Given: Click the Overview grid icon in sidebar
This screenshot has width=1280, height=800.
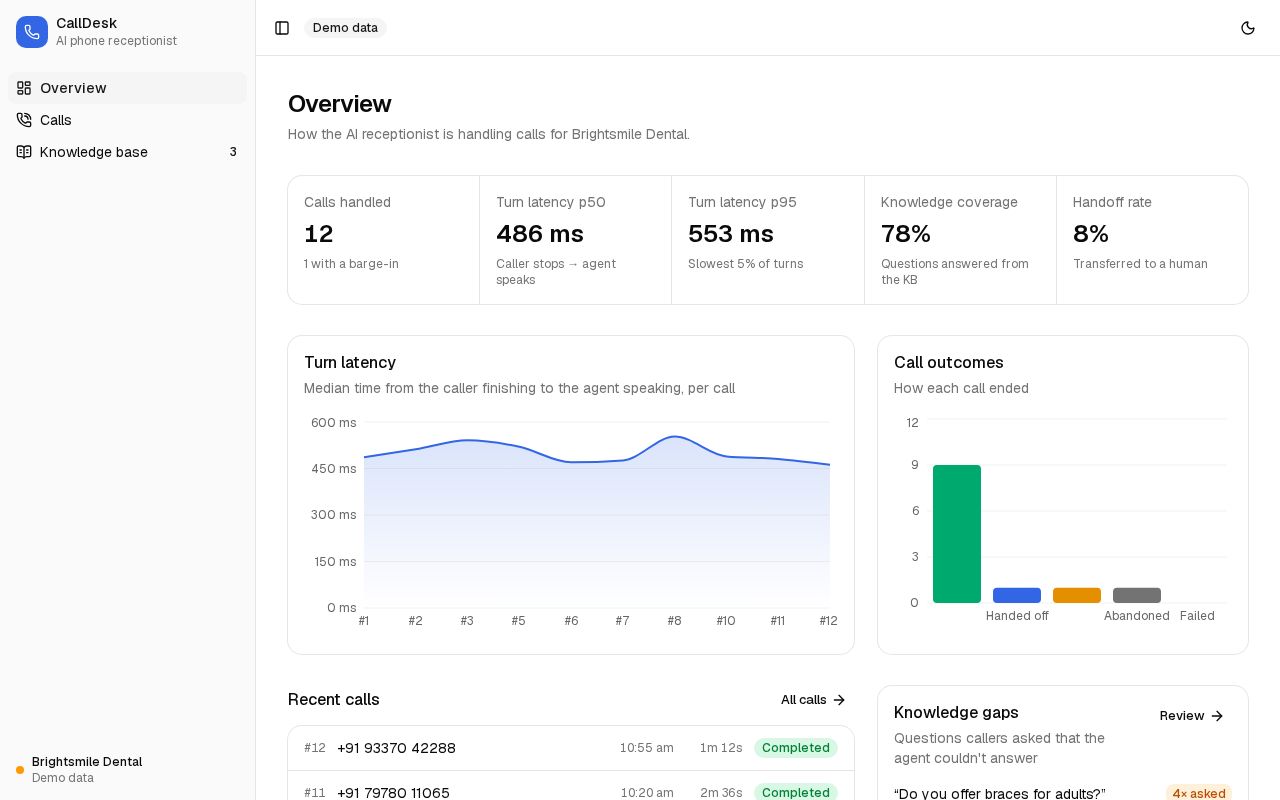Looking at the screenshot, I should click(24, 88).
